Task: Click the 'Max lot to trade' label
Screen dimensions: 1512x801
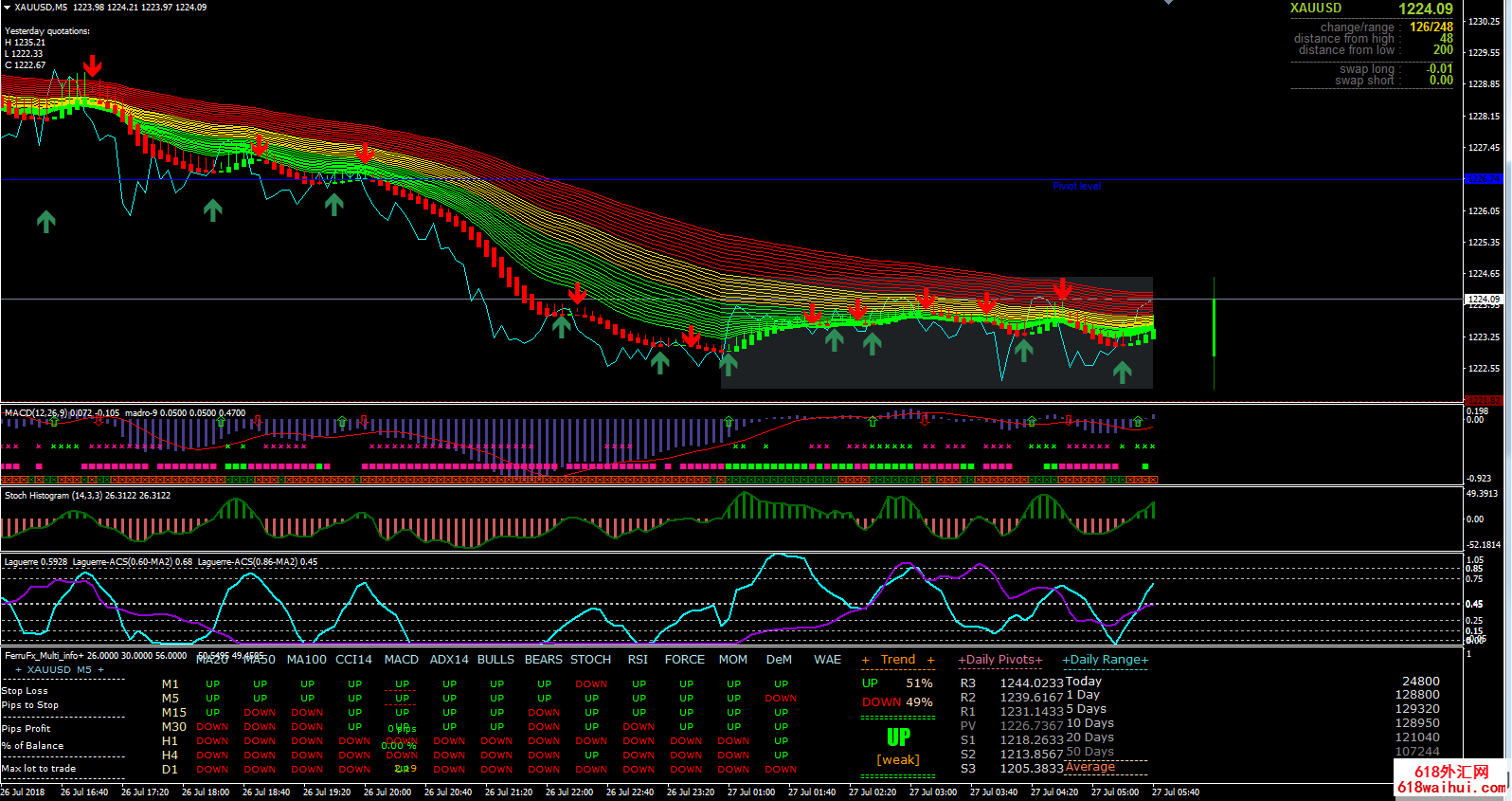Action: tap(39, 769)
